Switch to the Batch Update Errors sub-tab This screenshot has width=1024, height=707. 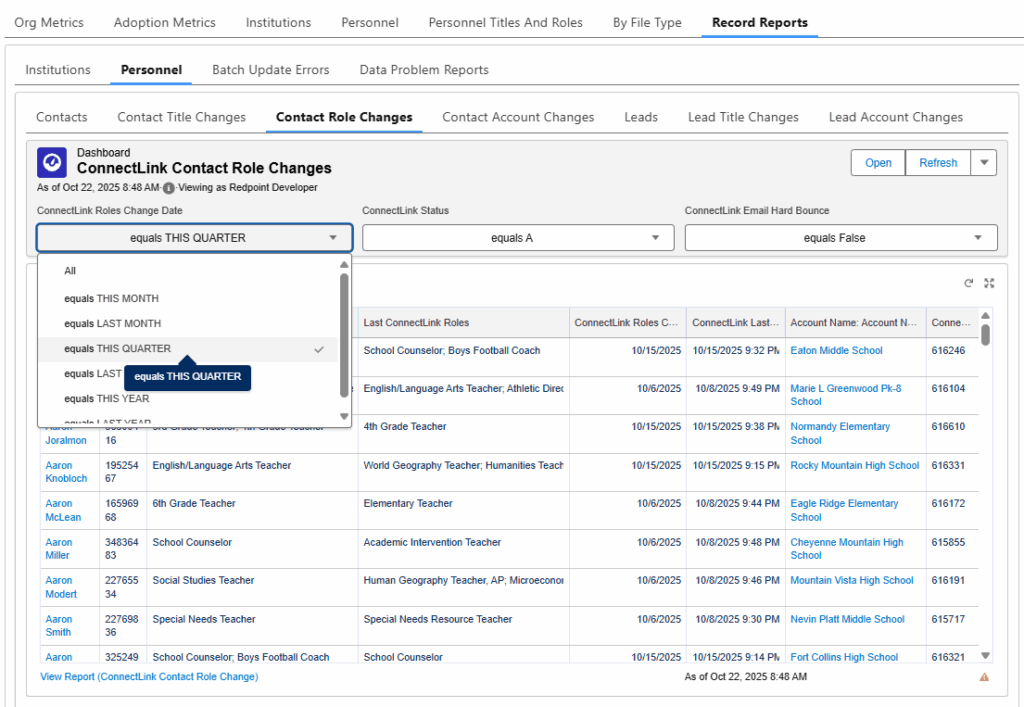point(270,69)
